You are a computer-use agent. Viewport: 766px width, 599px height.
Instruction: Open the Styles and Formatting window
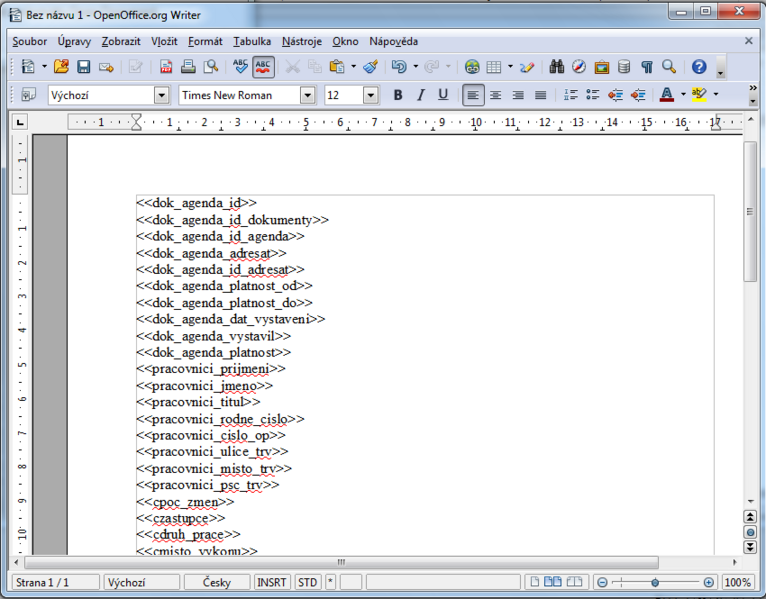click(x=28, y=95)
